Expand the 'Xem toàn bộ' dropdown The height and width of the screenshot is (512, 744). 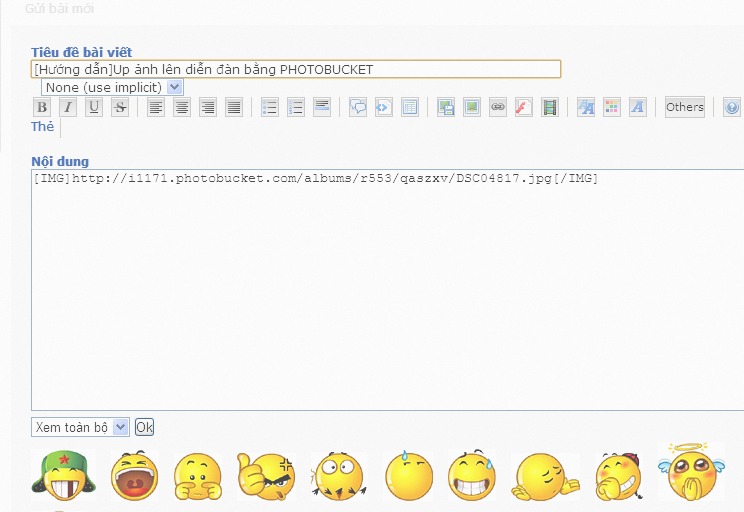pos(80,427)
